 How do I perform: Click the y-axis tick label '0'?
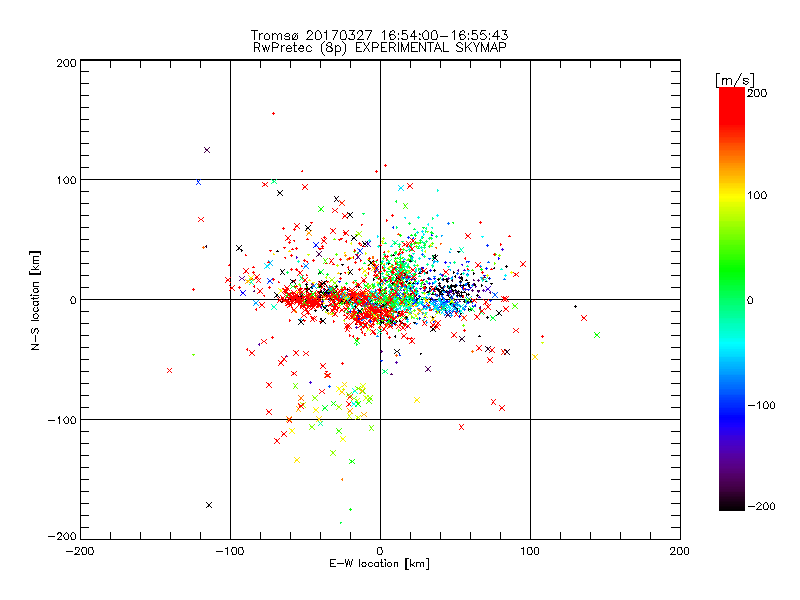coord(73,300)
